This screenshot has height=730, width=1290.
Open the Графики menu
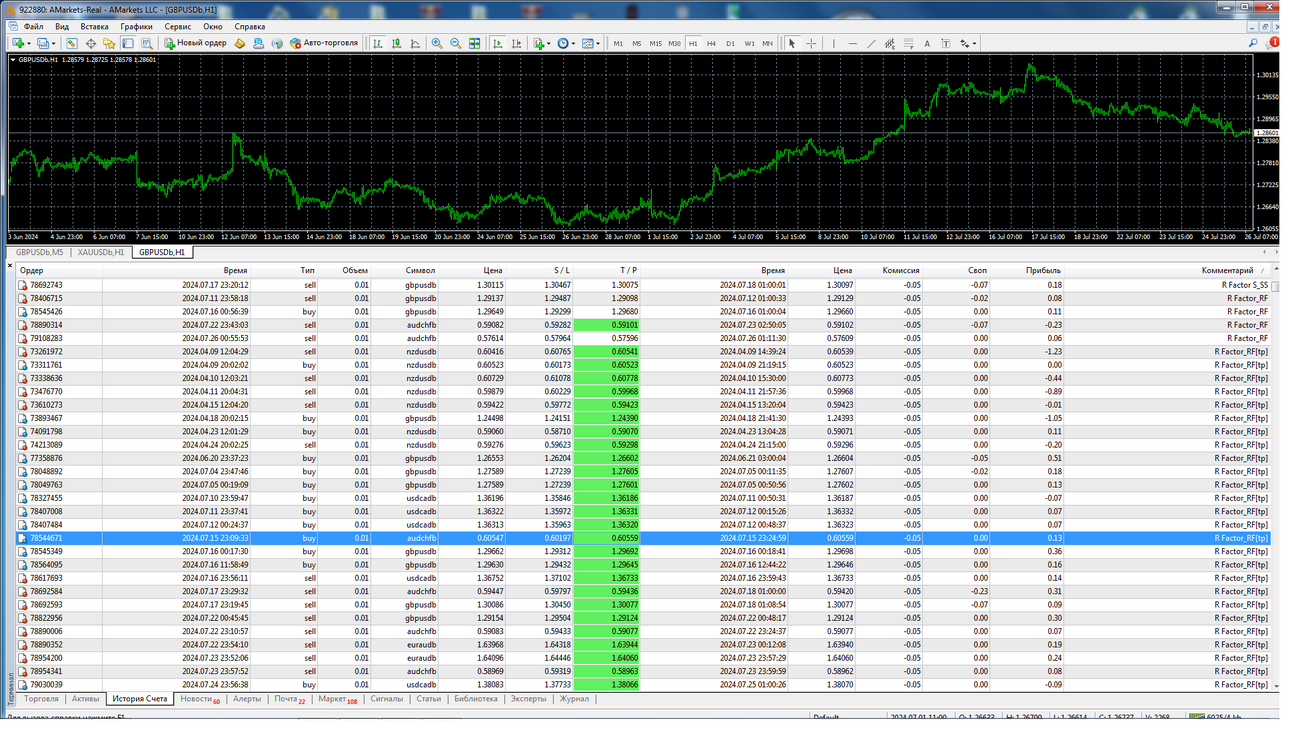tap(136, 27)
